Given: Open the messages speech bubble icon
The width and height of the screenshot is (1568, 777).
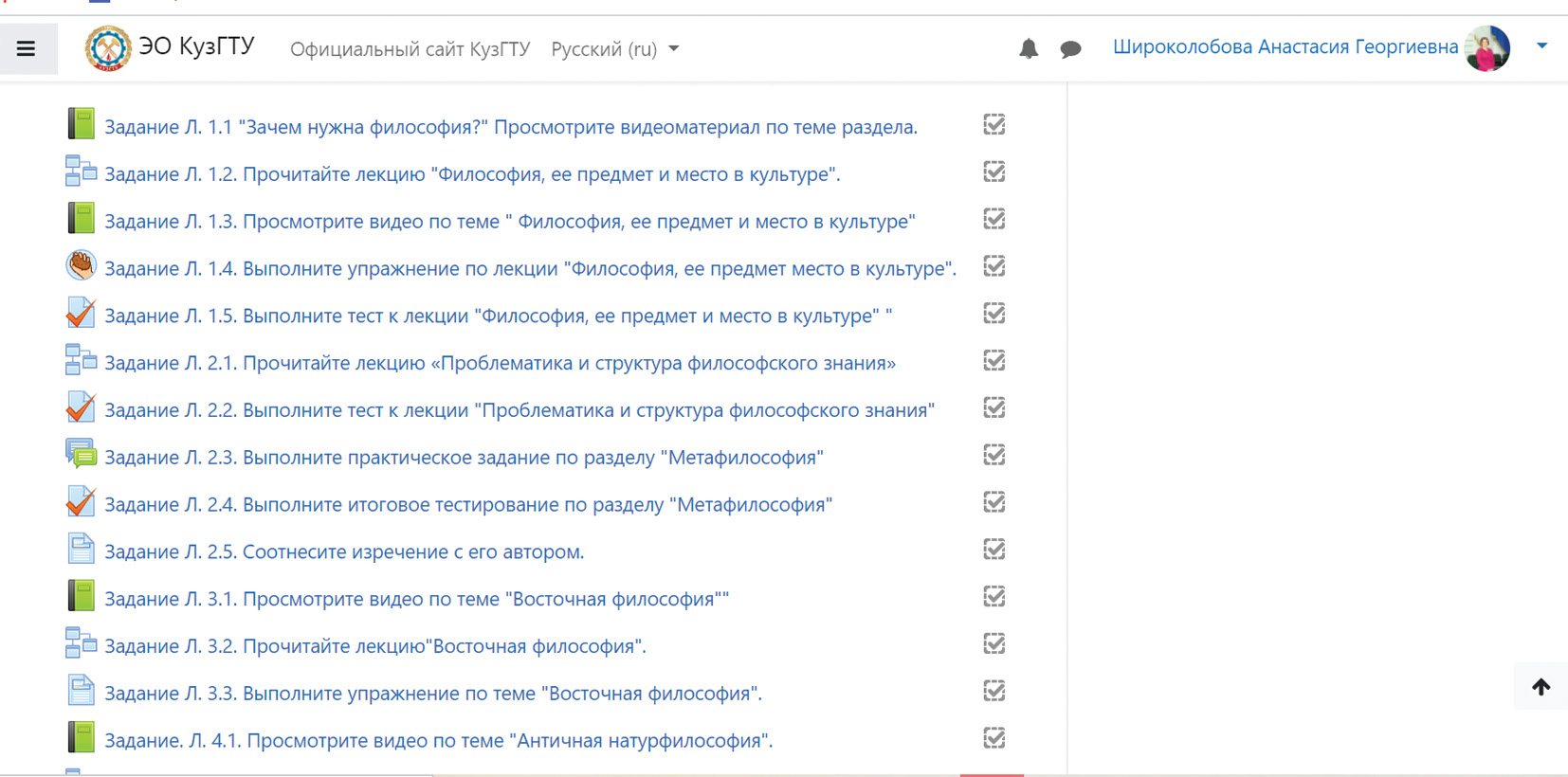Looking at the screenshot, I should [1070, 49].
